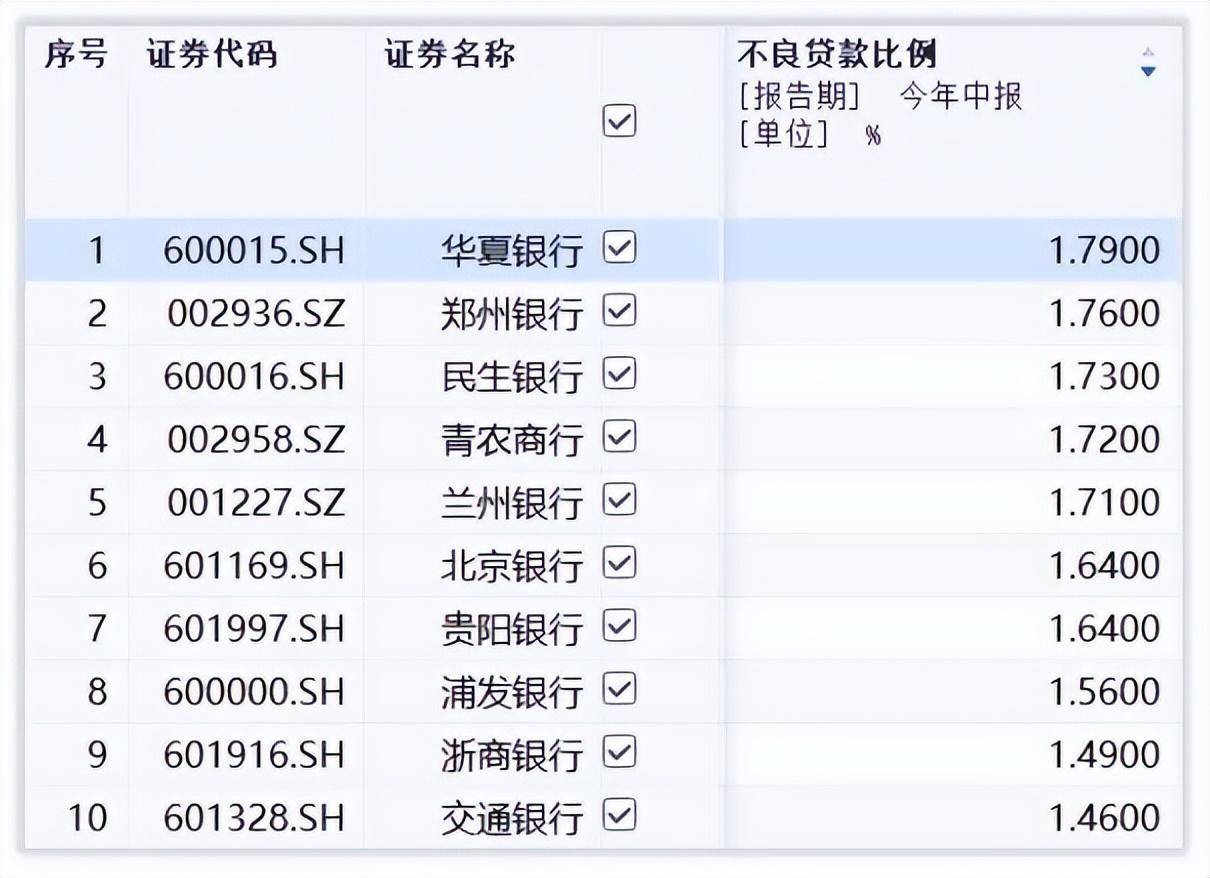Click the 序号 column header
1210x878 pixels.
coord(76,57)
